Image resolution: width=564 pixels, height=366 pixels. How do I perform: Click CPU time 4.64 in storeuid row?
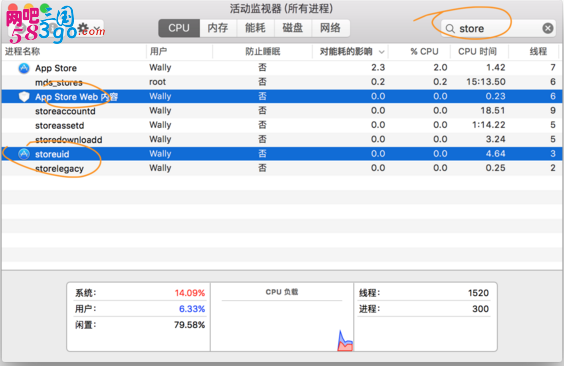pos(495,154)
